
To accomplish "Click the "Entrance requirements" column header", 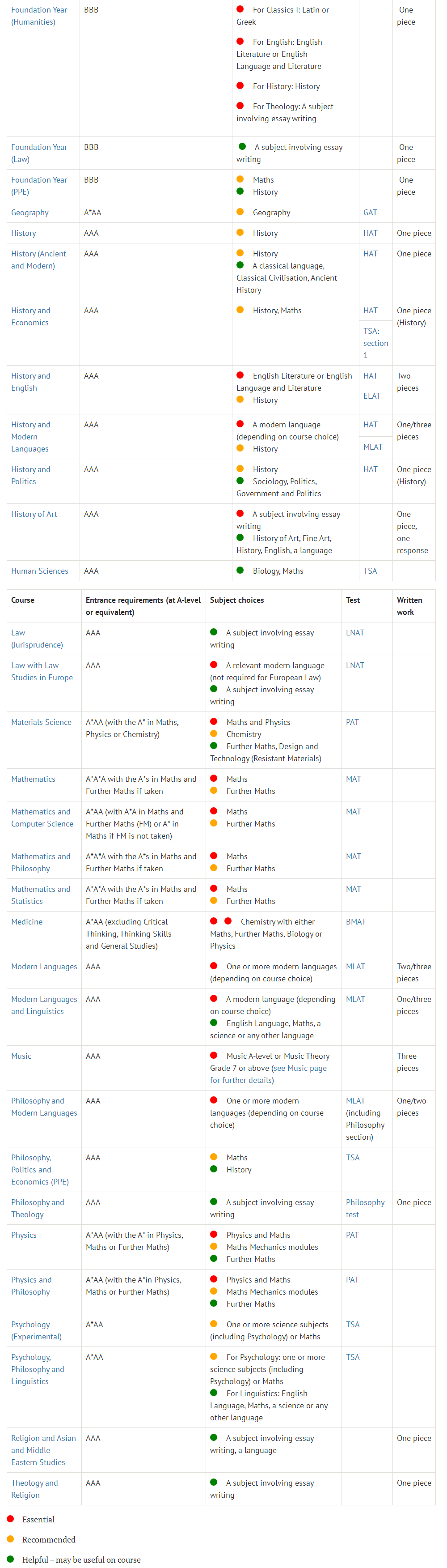I will (x=143, y=605).
